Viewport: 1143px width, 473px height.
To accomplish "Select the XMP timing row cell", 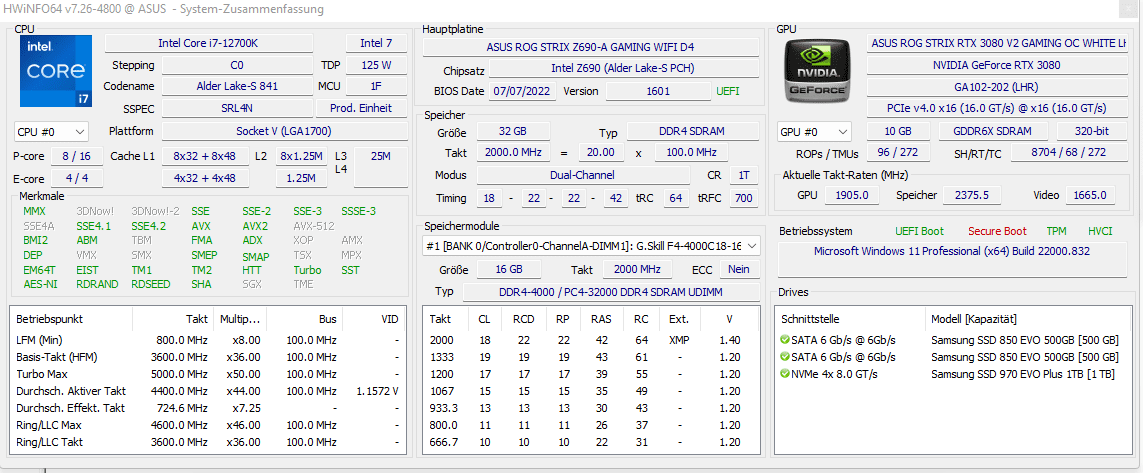I will (679, 340).
